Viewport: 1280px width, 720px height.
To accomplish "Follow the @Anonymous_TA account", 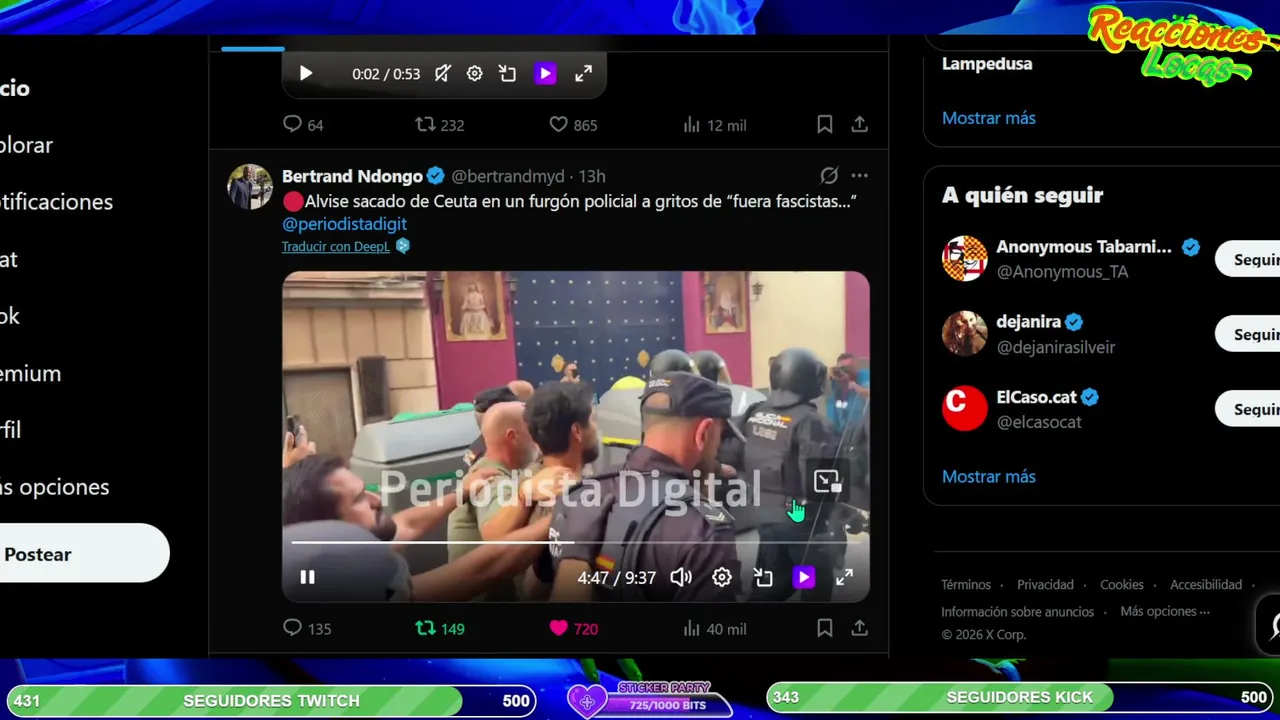I will click(1250, 260).
